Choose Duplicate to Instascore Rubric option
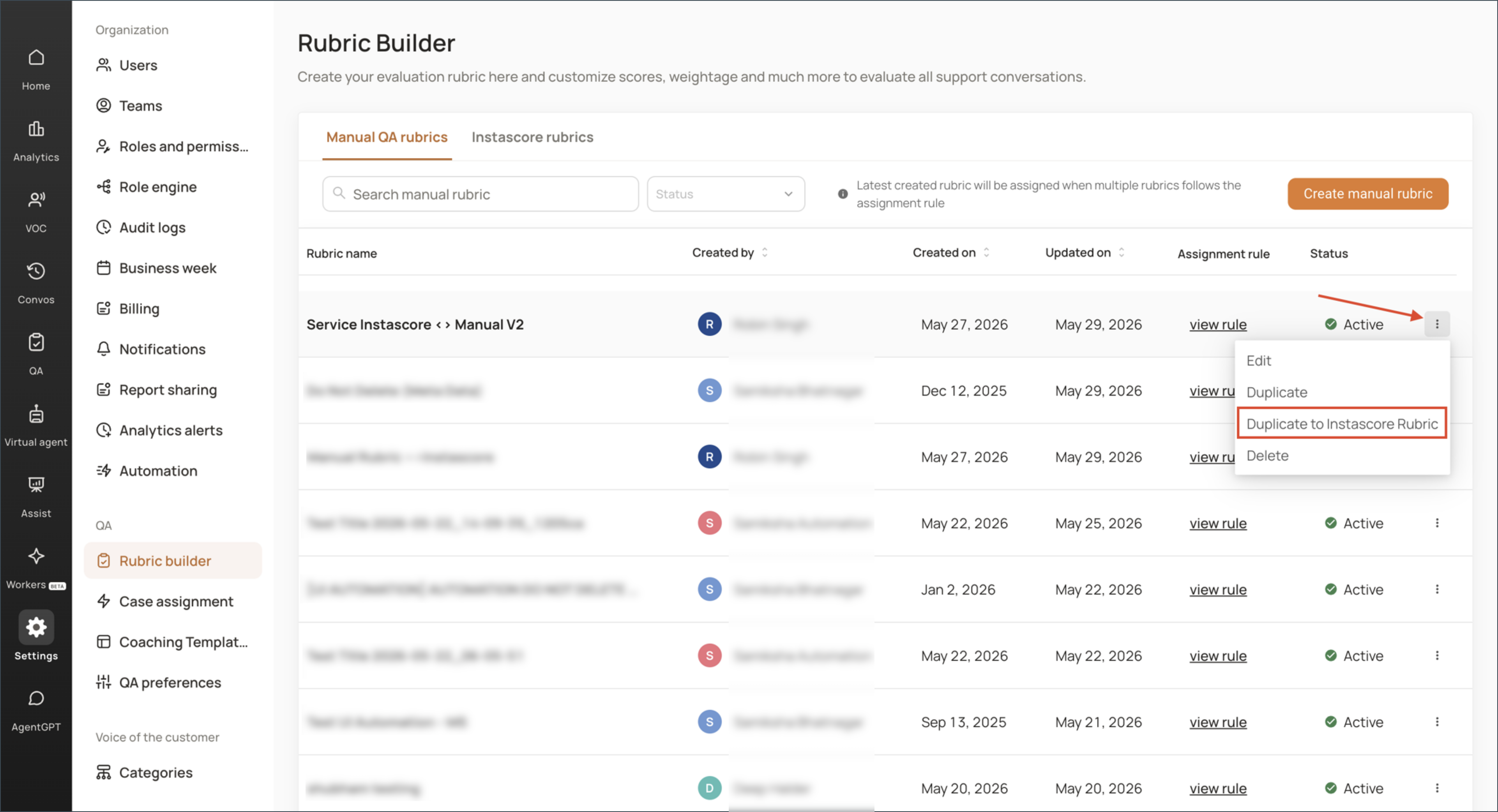The width and height of the screenshot is (1498, 812). [x=1342, y=424]
